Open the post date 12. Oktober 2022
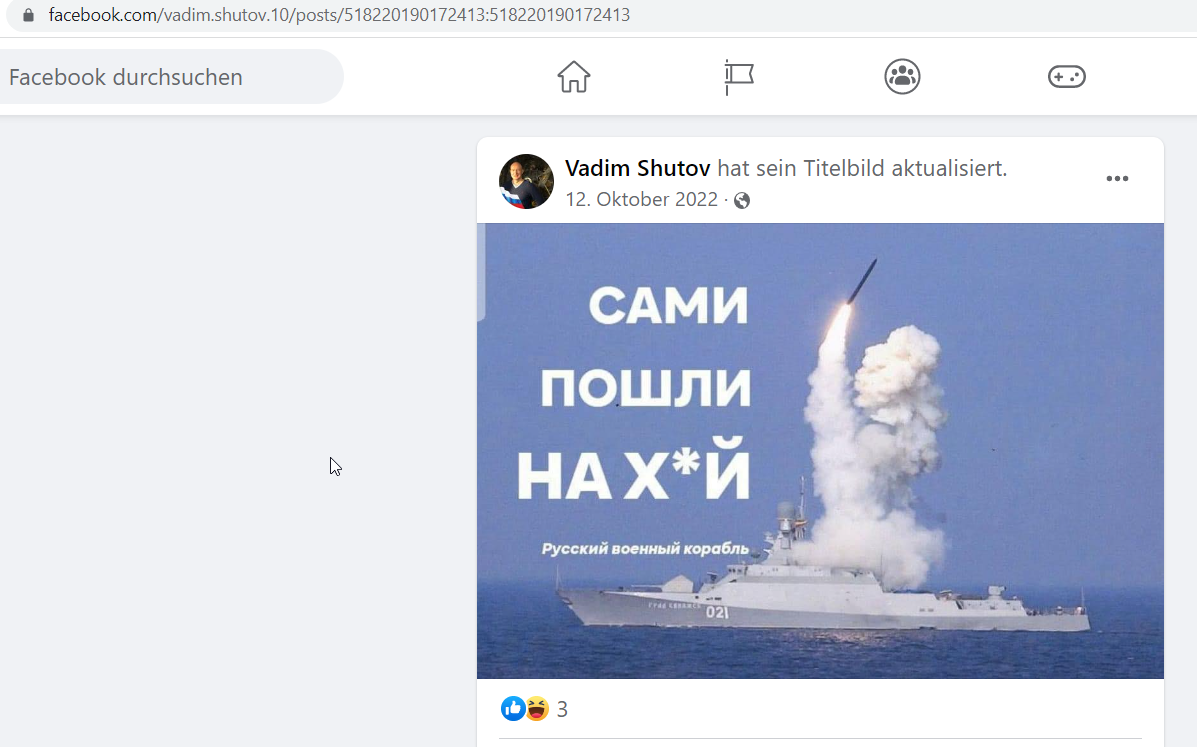This screenshot has height=747, width=1197. coord(641,199)
